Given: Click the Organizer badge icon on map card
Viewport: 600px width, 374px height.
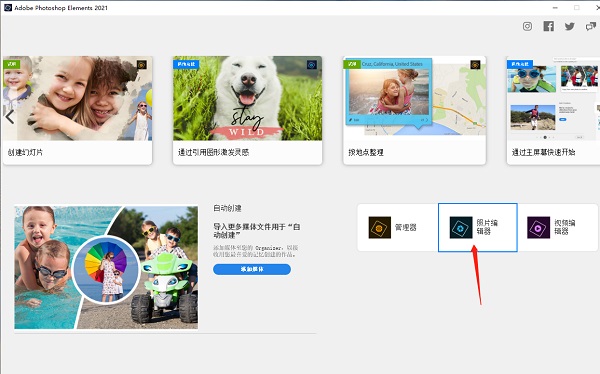Looking at the screenshot, I should click(x=475, y=65).
